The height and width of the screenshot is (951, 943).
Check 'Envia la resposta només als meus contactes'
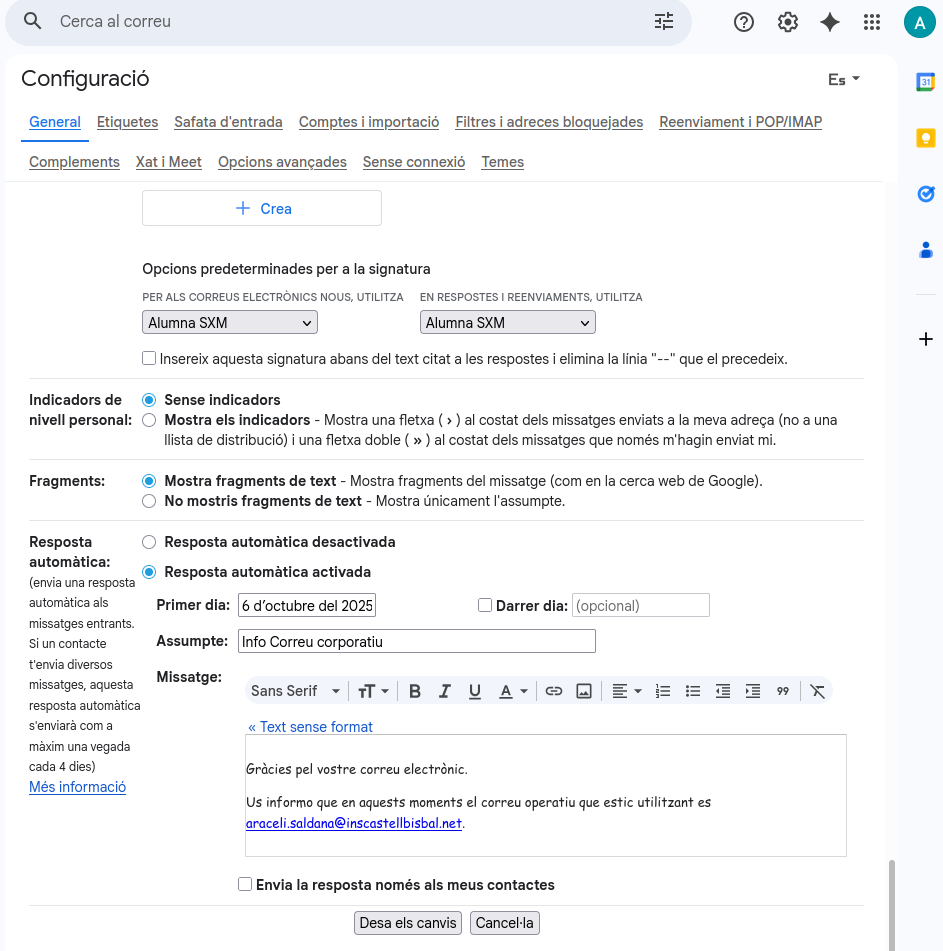pyautogui.click(x=245, y=884)
